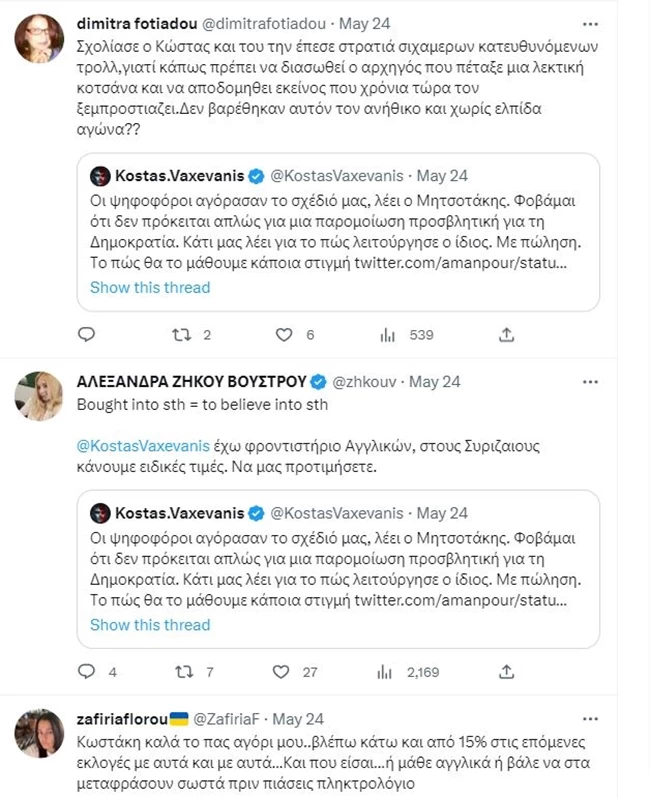Click Show this thread in first quoted tweet
Viewport: 650px width, 798px height.
click(150, 288)
